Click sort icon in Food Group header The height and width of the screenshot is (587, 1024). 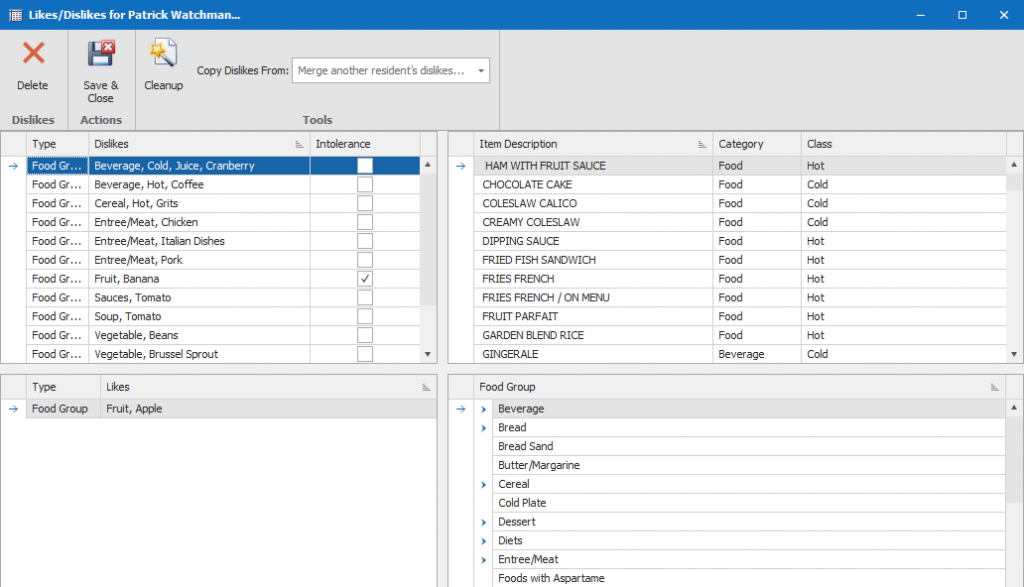[994, 387]
